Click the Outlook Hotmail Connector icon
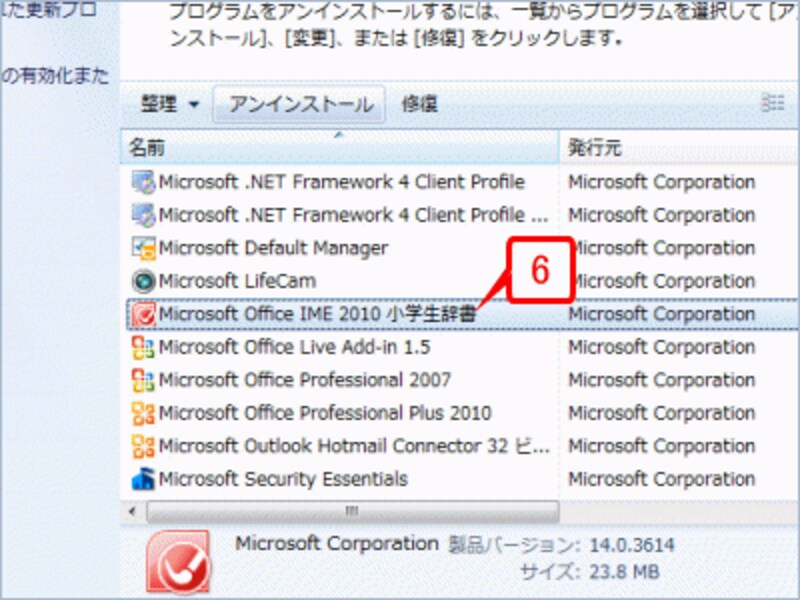800x600 pixels. coord(143,446)
